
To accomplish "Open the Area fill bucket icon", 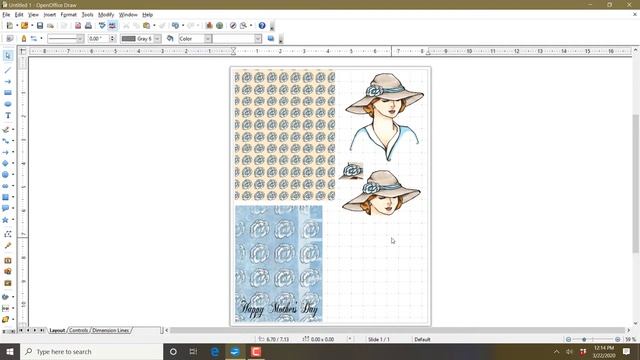I will click(170, 38).
